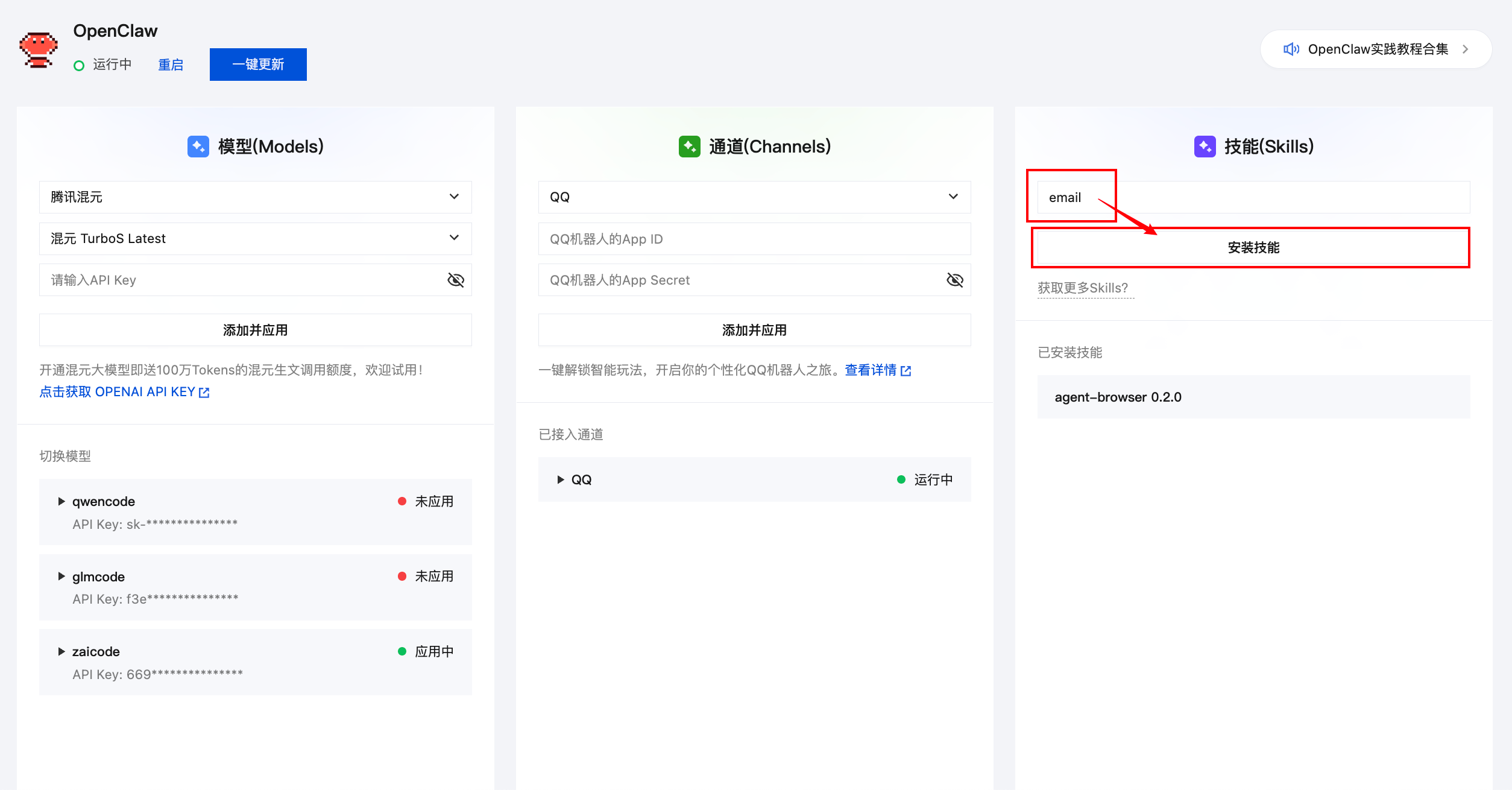Viewport: 1512px width, 790px height.
Task: Click the sparkle icon beside 通道(Channels) heading
Action: pyautogui.click(x=689, y=146)
